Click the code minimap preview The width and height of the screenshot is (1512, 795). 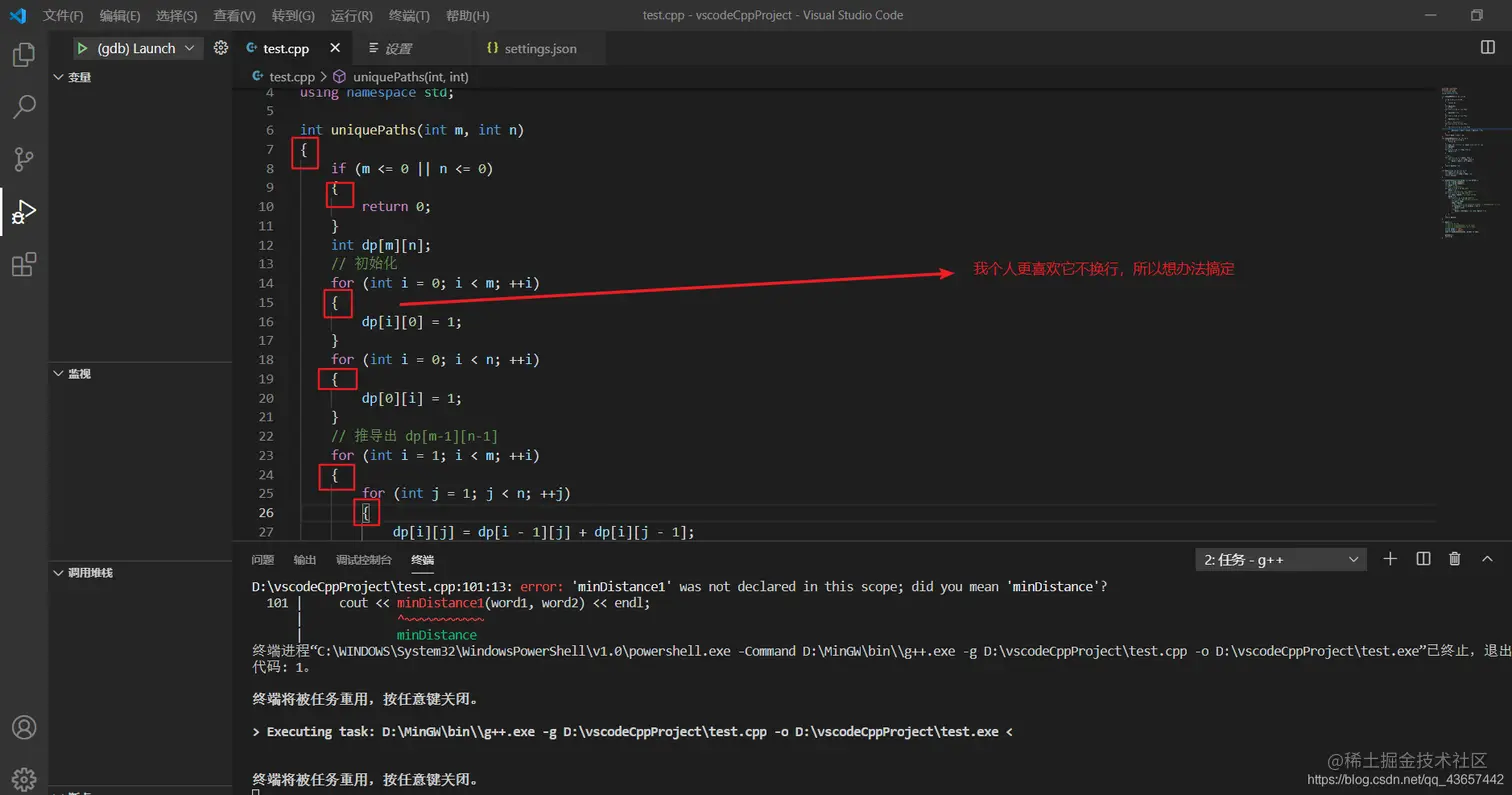(1475, 162)
